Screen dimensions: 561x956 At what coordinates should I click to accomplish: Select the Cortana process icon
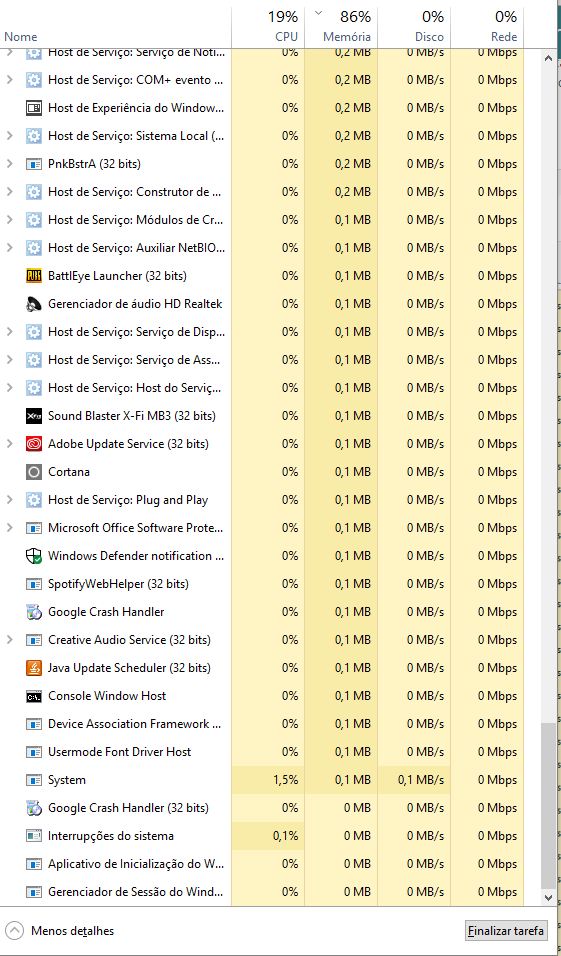[x=34, y=472]
